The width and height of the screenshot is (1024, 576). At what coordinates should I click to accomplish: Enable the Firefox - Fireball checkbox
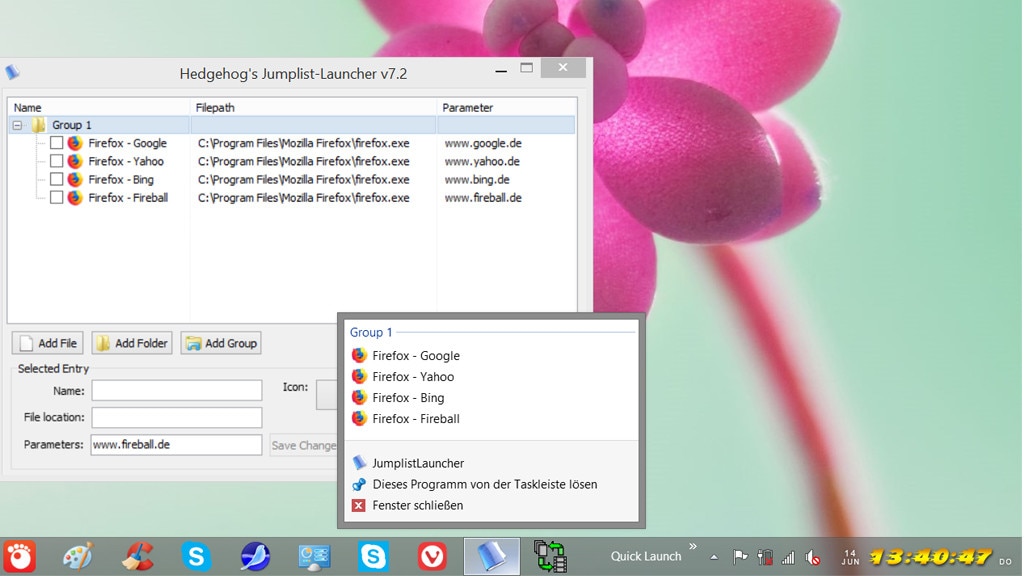57,197
